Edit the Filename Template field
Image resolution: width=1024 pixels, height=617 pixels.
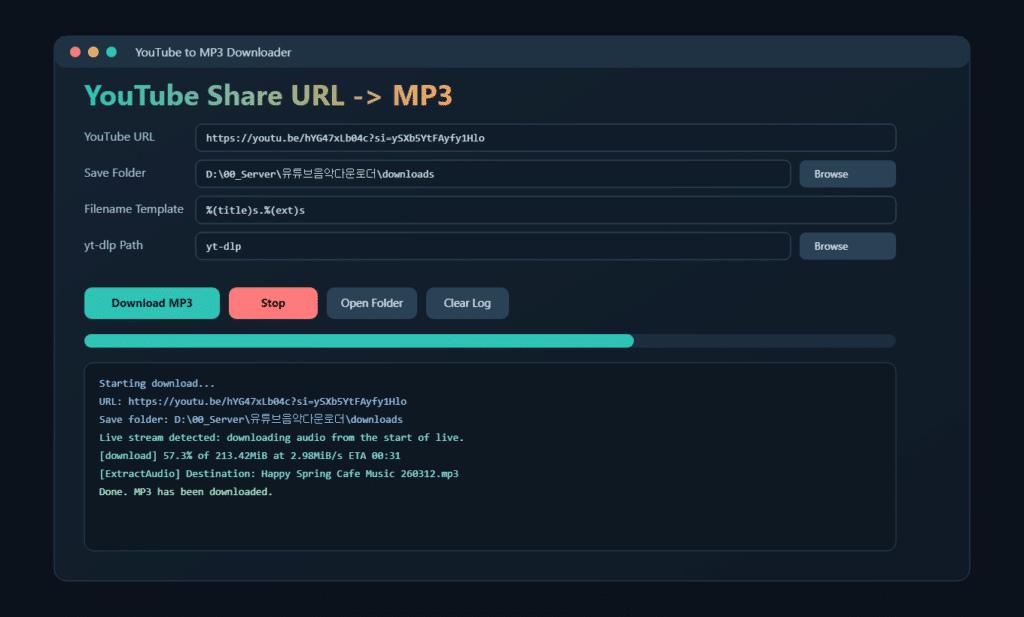(x=545, y=210)
